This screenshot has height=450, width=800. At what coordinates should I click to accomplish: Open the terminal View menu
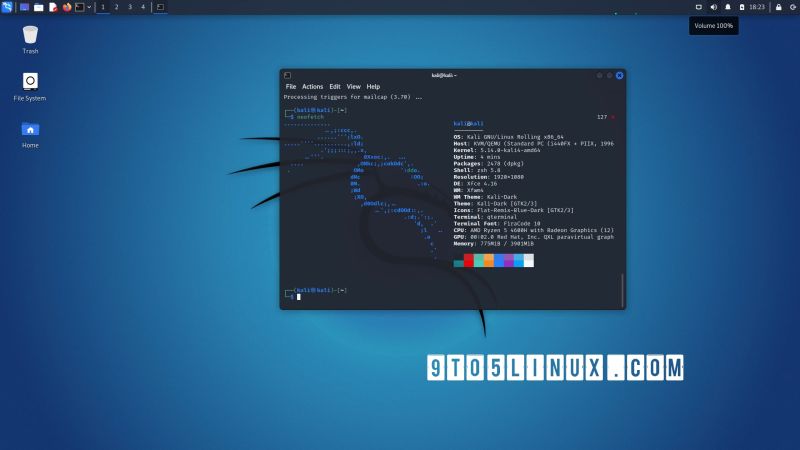pyautogui.click(x=354, y=87)
